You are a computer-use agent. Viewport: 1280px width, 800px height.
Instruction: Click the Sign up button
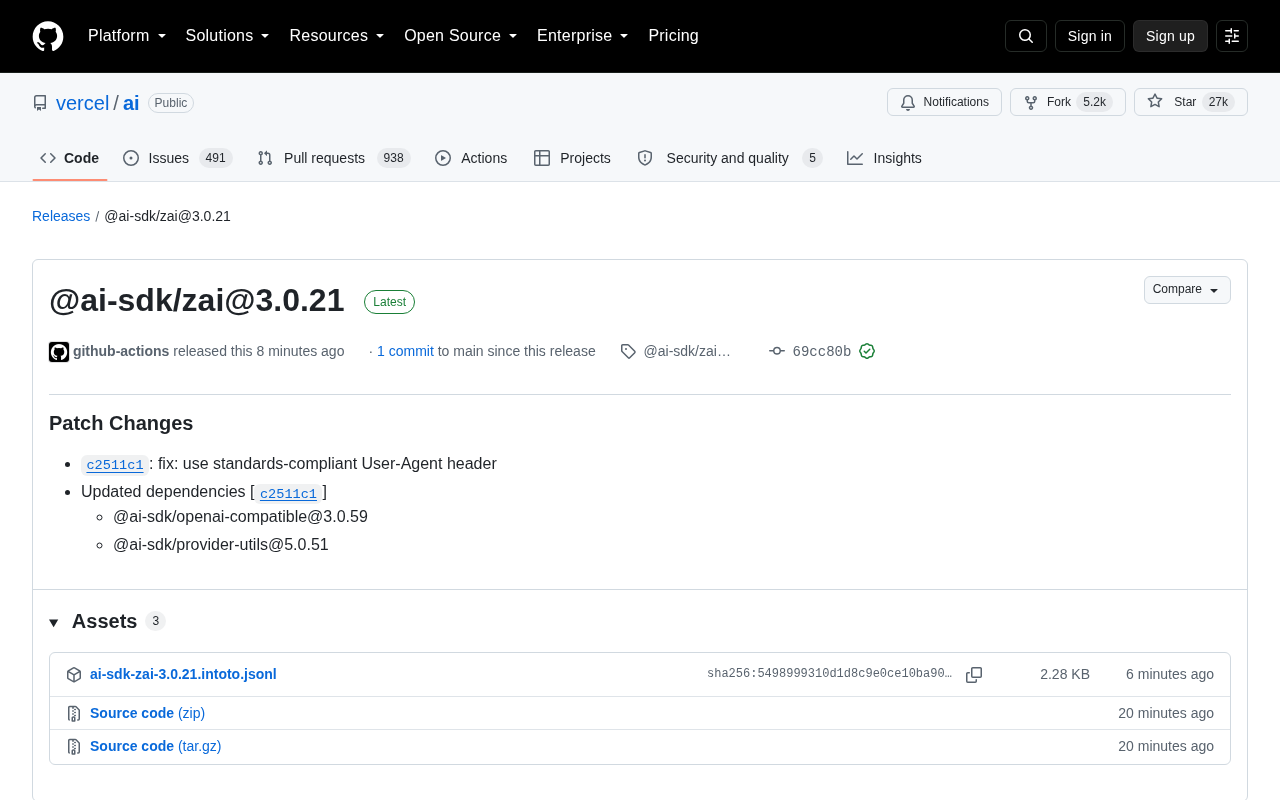pos(1170,36)
